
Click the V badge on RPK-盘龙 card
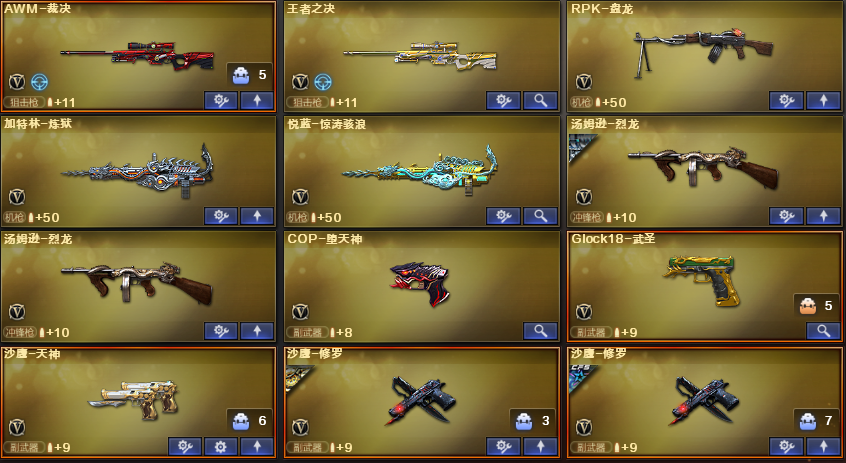click(x=583, y=82)
